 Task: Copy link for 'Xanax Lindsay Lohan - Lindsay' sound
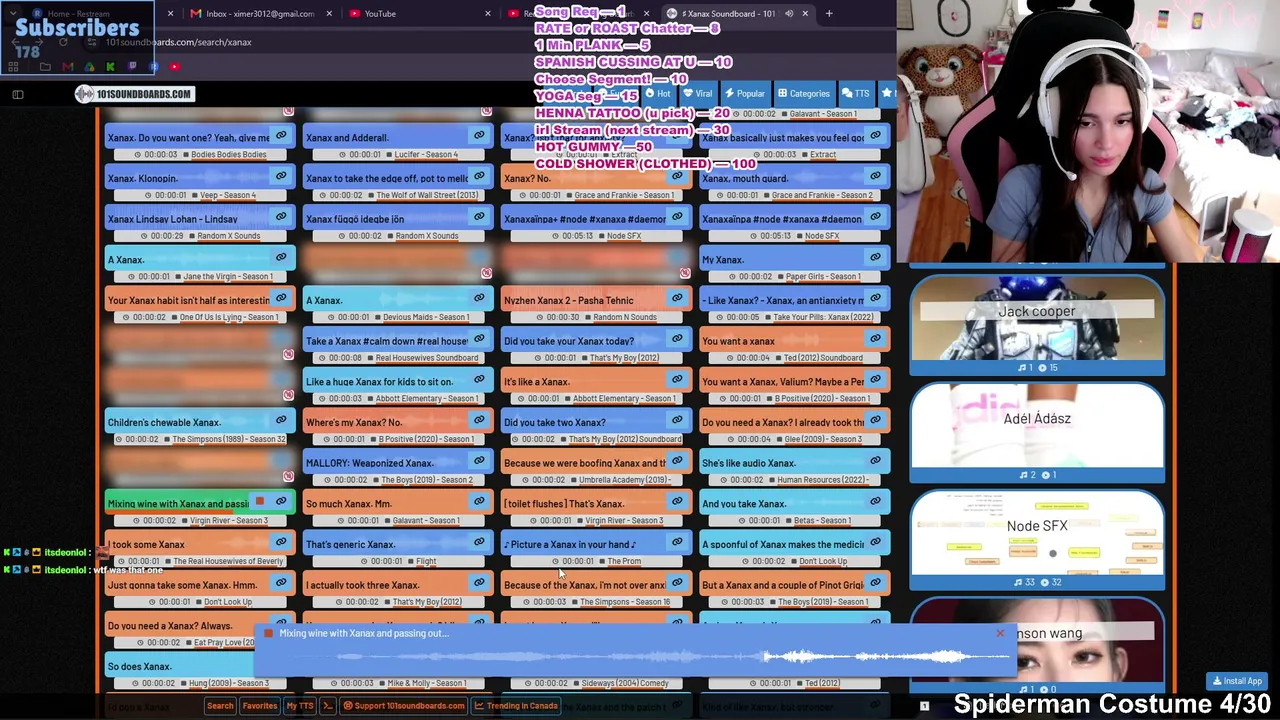click(281, 217)
